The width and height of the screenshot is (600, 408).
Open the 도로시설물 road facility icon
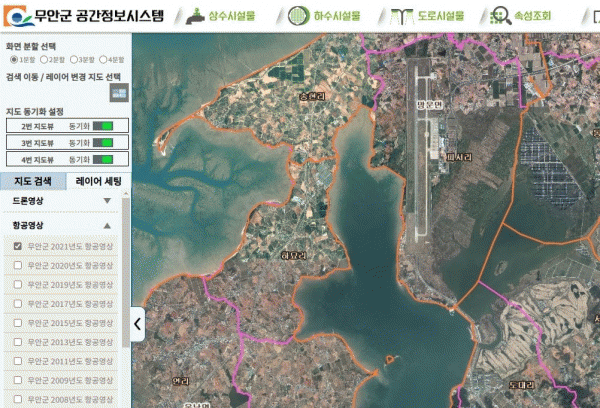click(x=403, y=16)
